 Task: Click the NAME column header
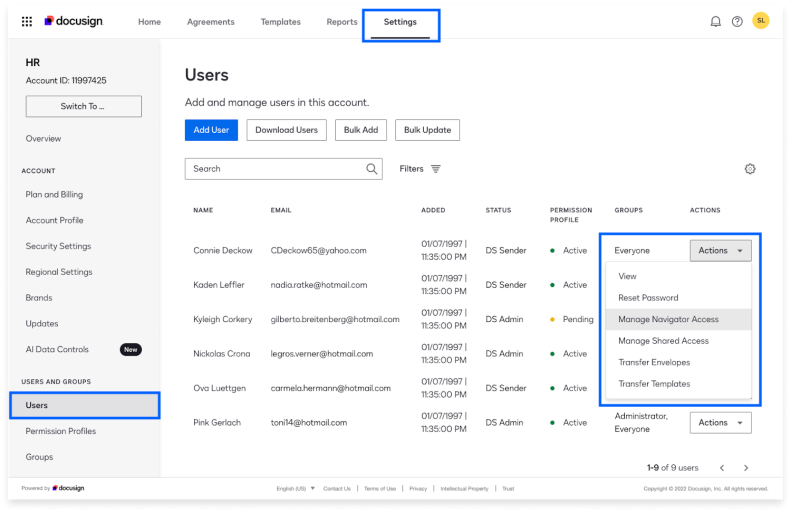tap(203, 210)
